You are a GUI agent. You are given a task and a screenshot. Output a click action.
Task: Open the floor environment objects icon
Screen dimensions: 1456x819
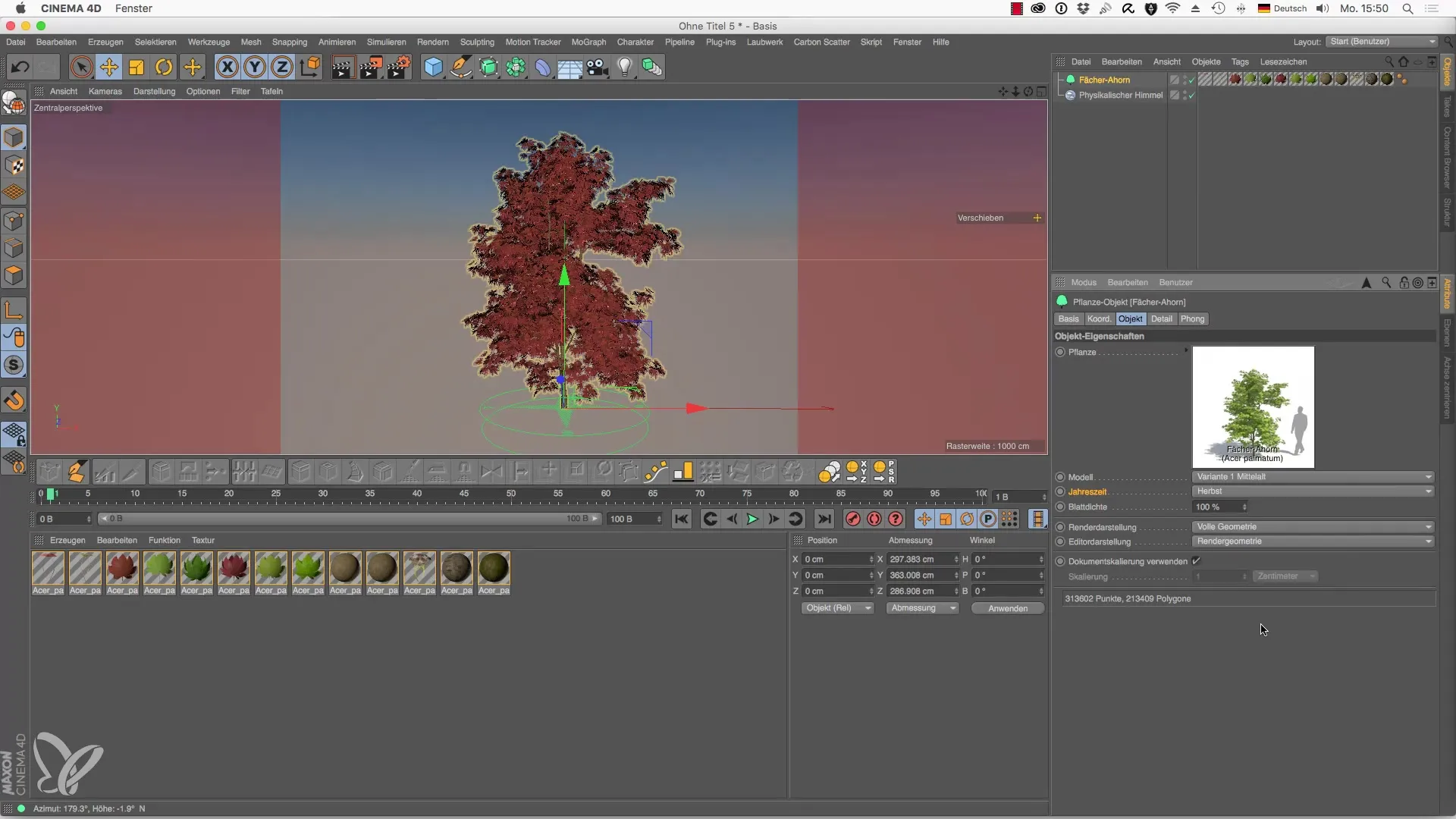(x=570, y=67)
